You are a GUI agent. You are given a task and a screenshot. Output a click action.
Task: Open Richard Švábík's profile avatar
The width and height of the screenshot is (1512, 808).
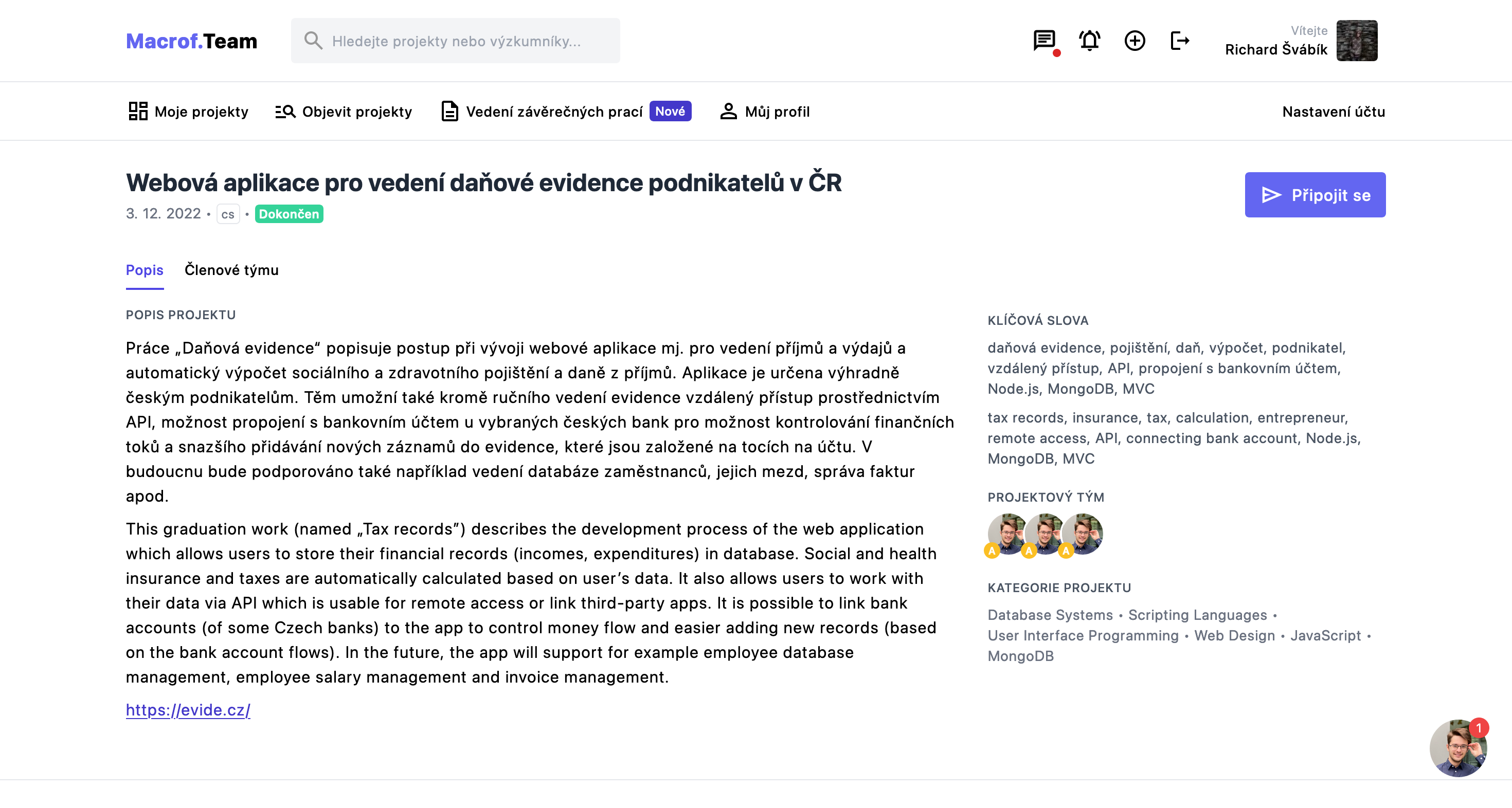pyautogui.click(x=1357, y=41)
